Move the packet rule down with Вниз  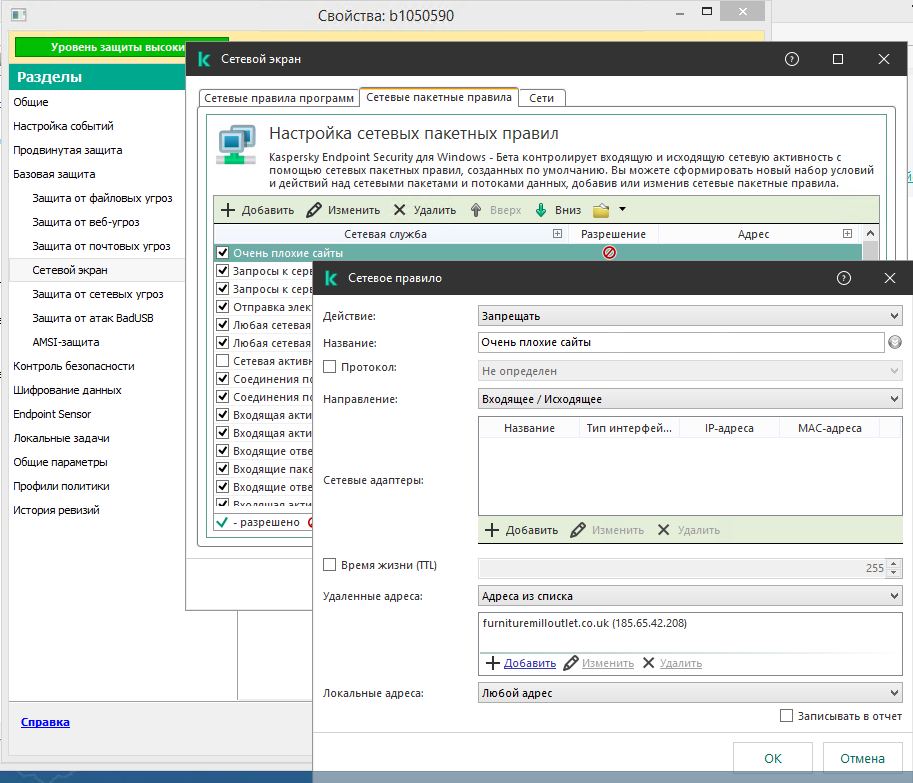(558, 210)
